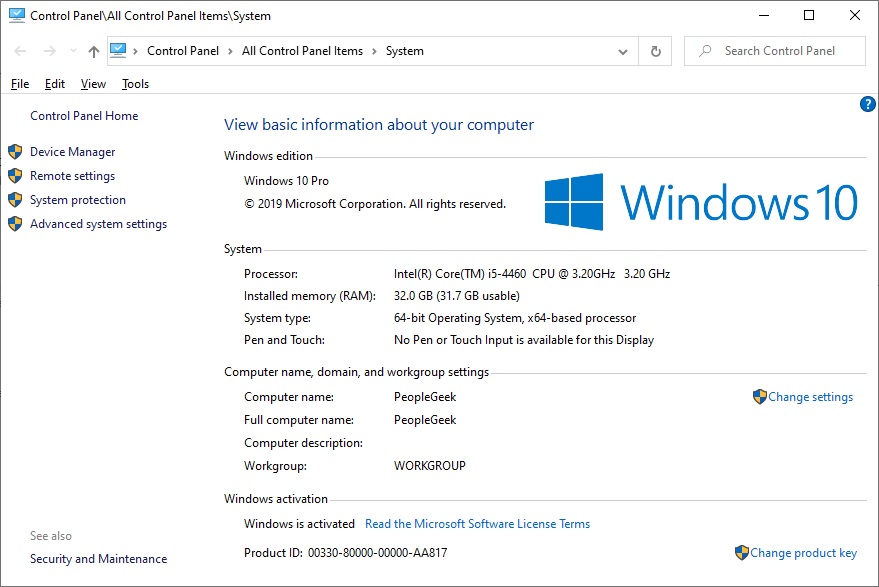This screenshot has height=587, width=879.
Task: Open the address bar history dropdown
Action: (623, 52)
